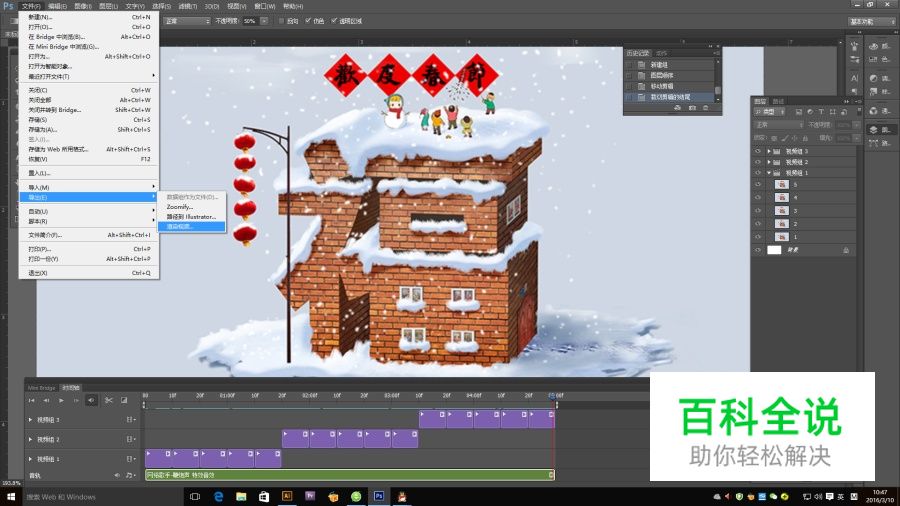This screenshot has width=900, height=506.
Task: Open the 基本功能 workspace dropdown
Action: click(871, 20)
